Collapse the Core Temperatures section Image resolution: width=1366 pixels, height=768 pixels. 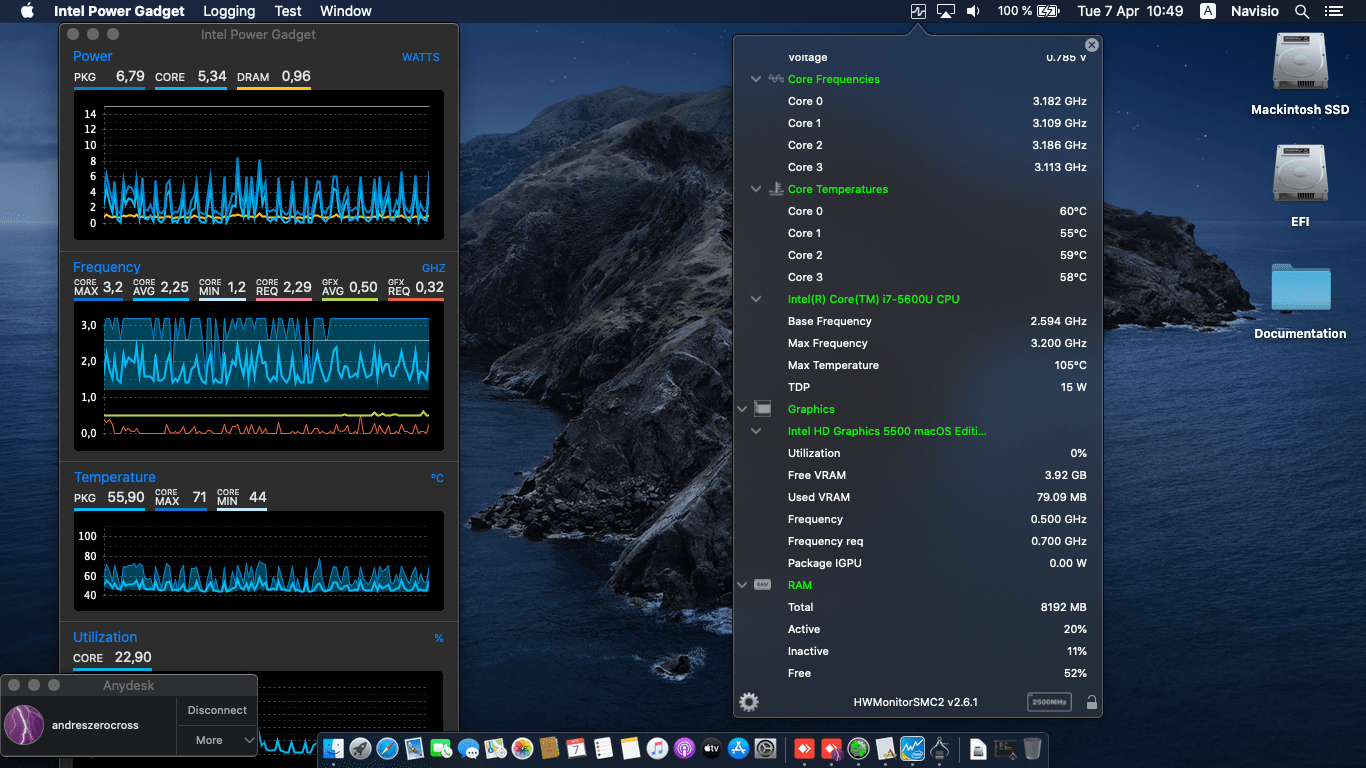(x=756, y=189)
